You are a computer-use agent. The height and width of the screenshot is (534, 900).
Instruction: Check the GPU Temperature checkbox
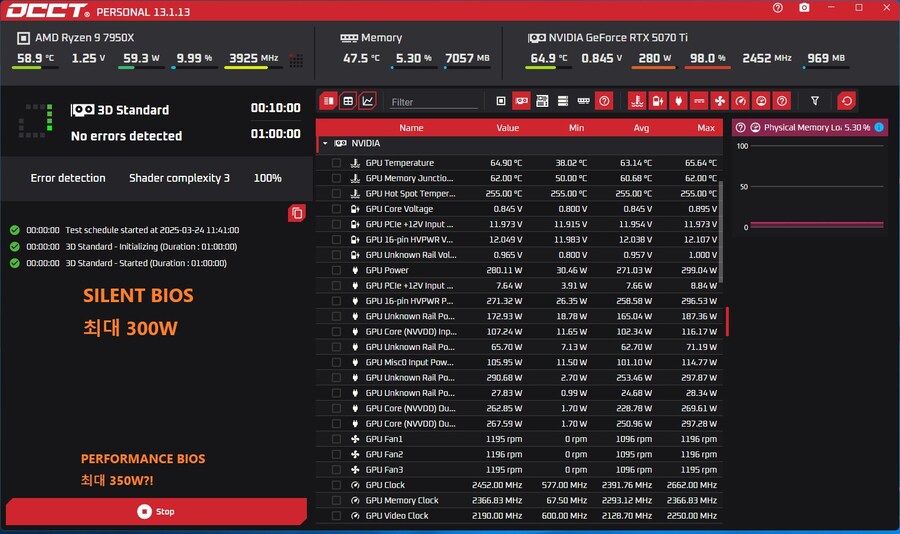(336, 163)
